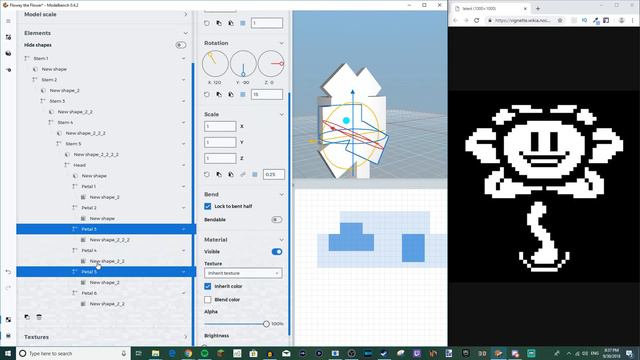Copy scale values icon

pos(219,174)
